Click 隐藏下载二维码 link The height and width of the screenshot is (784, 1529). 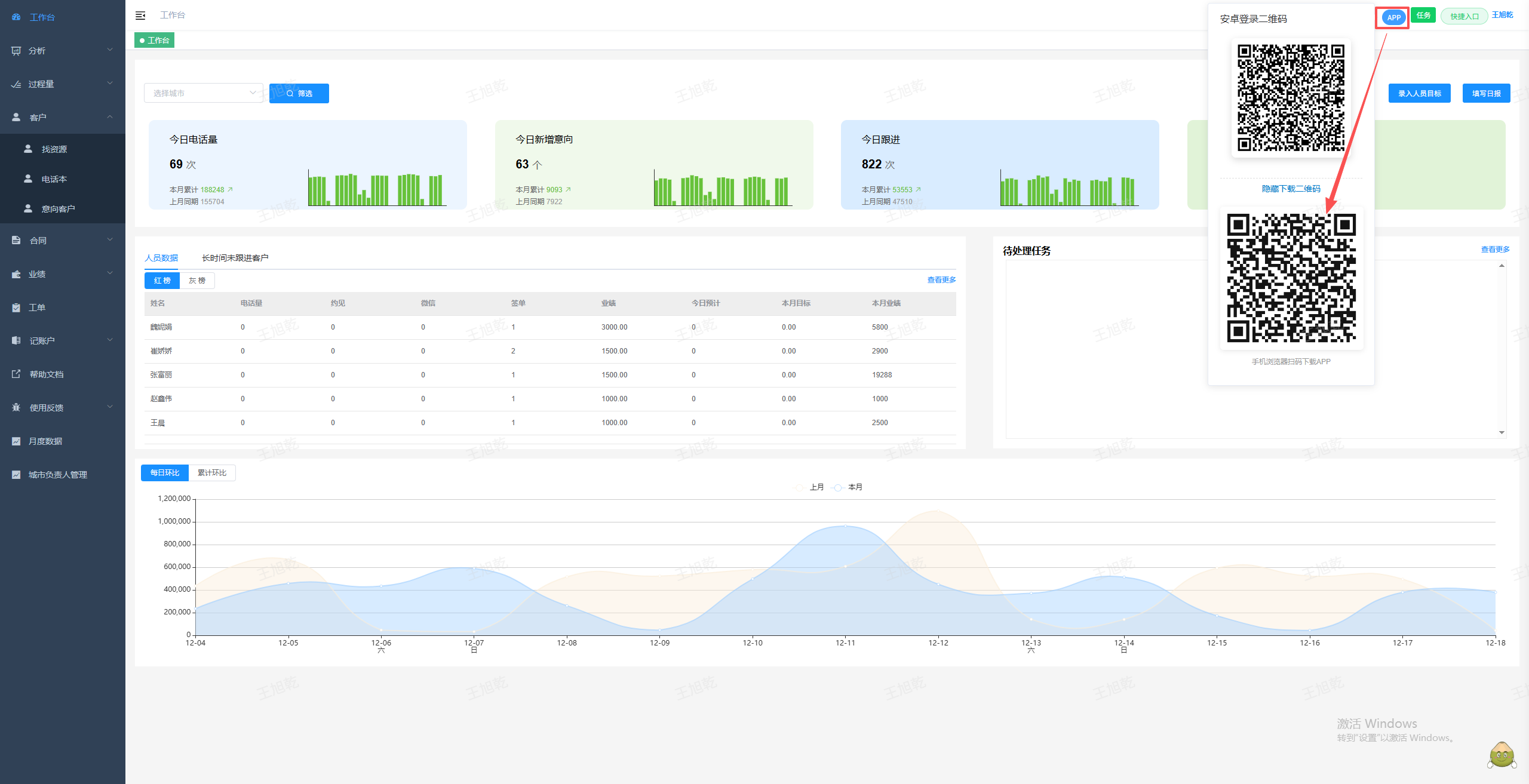coord(1291,189)
